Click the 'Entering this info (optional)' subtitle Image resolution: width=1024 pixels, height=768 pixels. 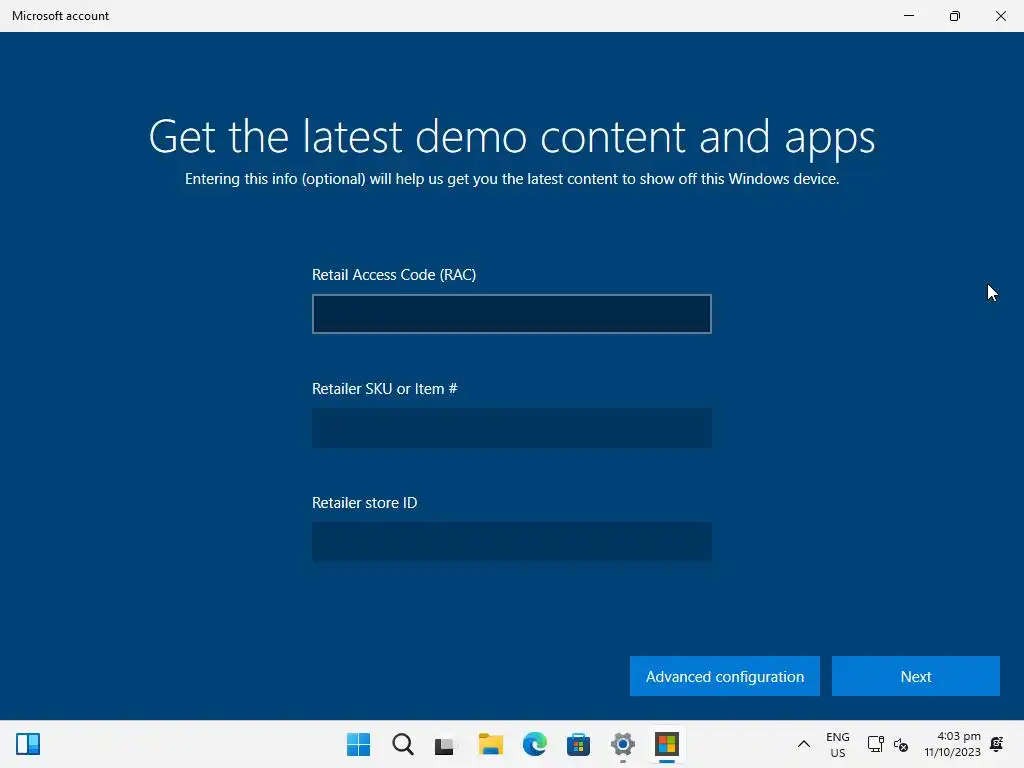tap(512, 179)
